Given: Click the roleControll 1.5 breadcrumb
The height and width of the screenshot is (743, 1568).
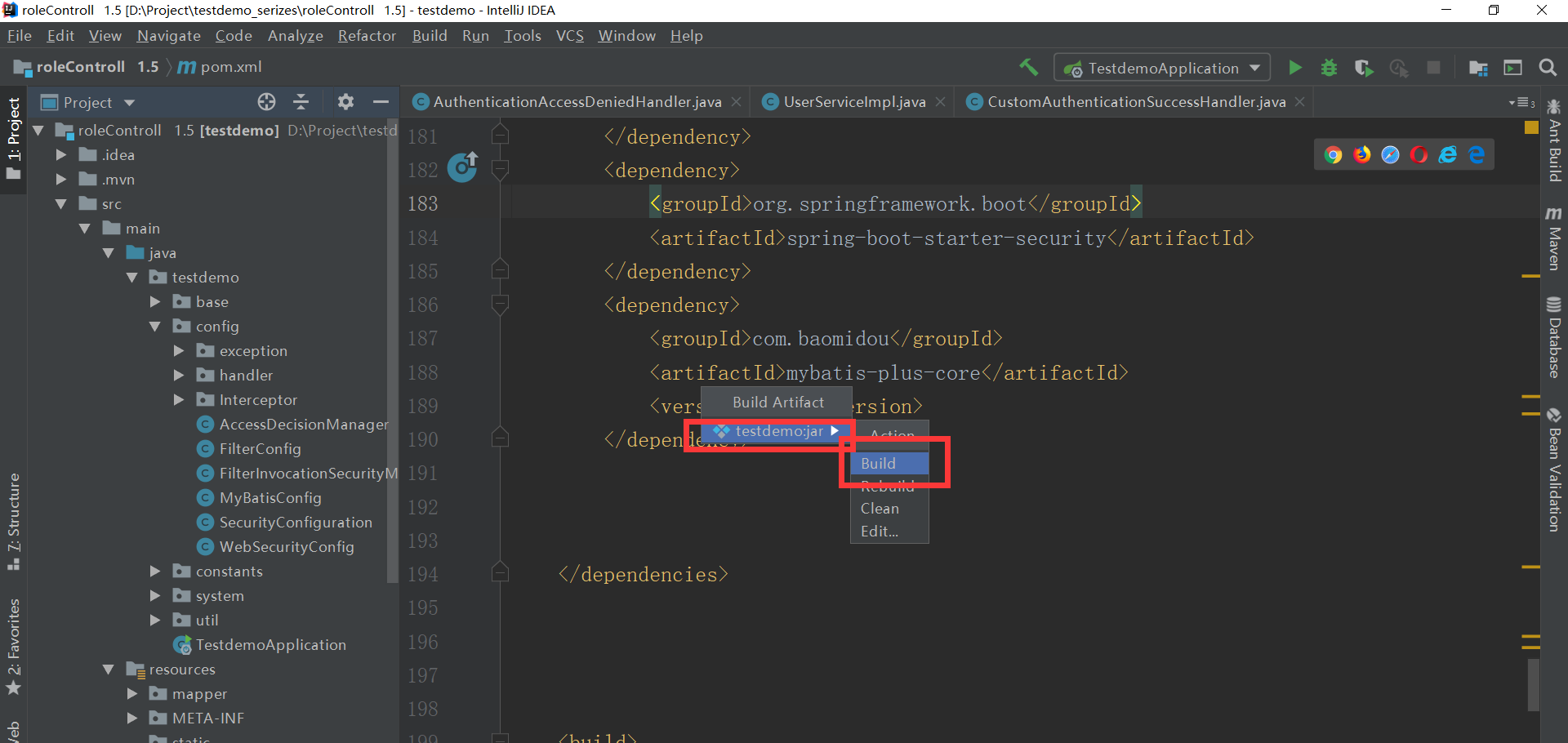Looking at the screenshot, I should click(87, 67).
